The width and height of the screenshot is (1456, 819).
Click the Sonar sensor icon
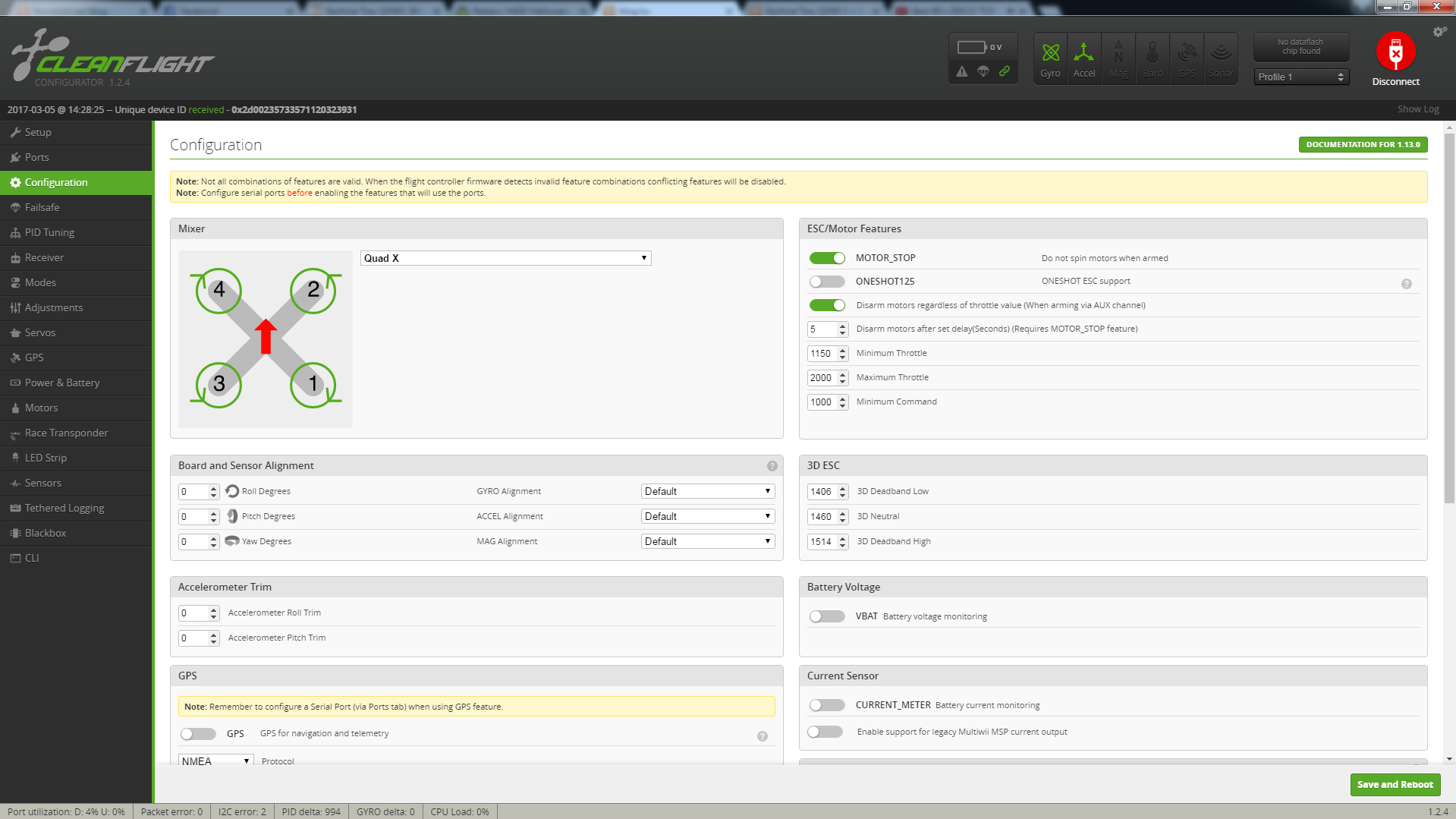[x=1221, y=58]
